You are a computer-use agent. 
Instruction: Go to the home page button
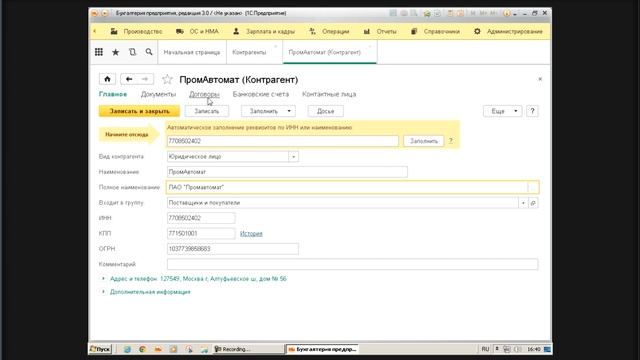tap(107, 79)
